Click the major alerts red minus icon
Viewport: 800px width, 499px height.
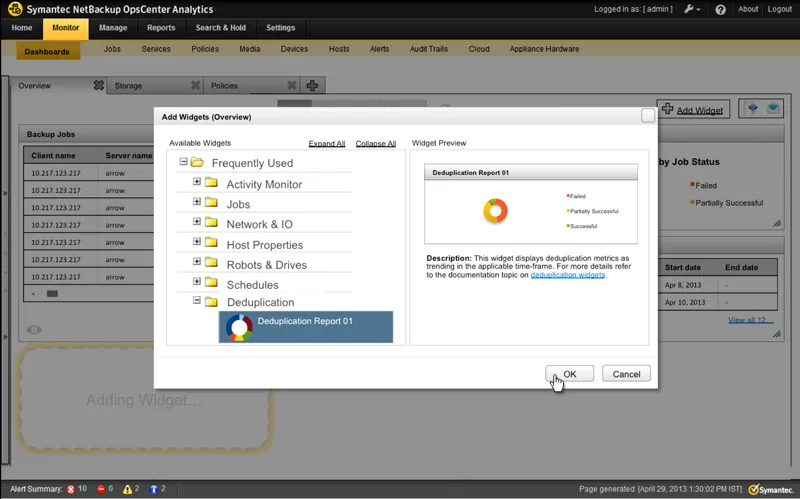coord(101,489)
